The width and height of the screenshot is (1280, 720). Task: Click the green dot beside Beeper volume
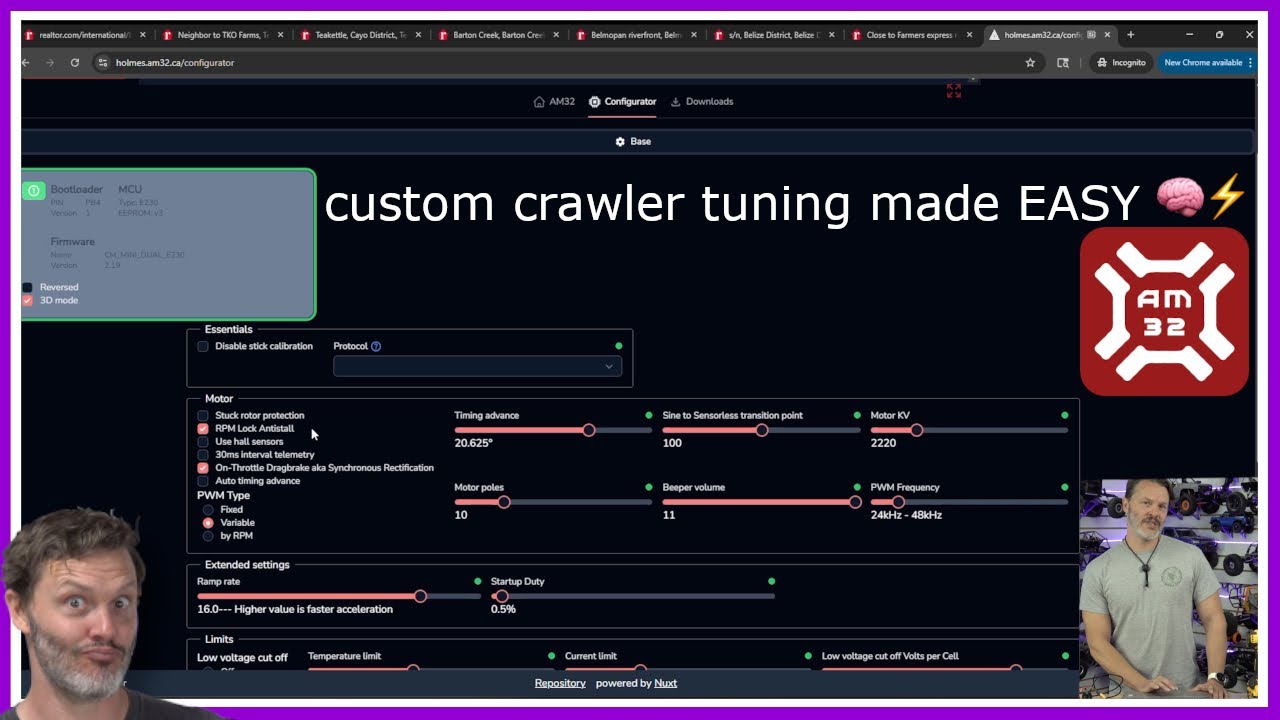tap(857, 487)
